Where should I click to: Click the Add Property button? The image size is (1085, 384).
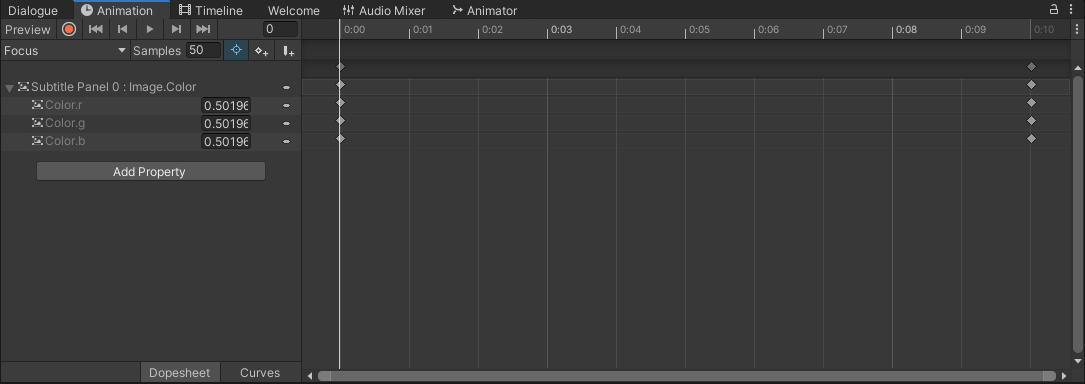point(151,172)
